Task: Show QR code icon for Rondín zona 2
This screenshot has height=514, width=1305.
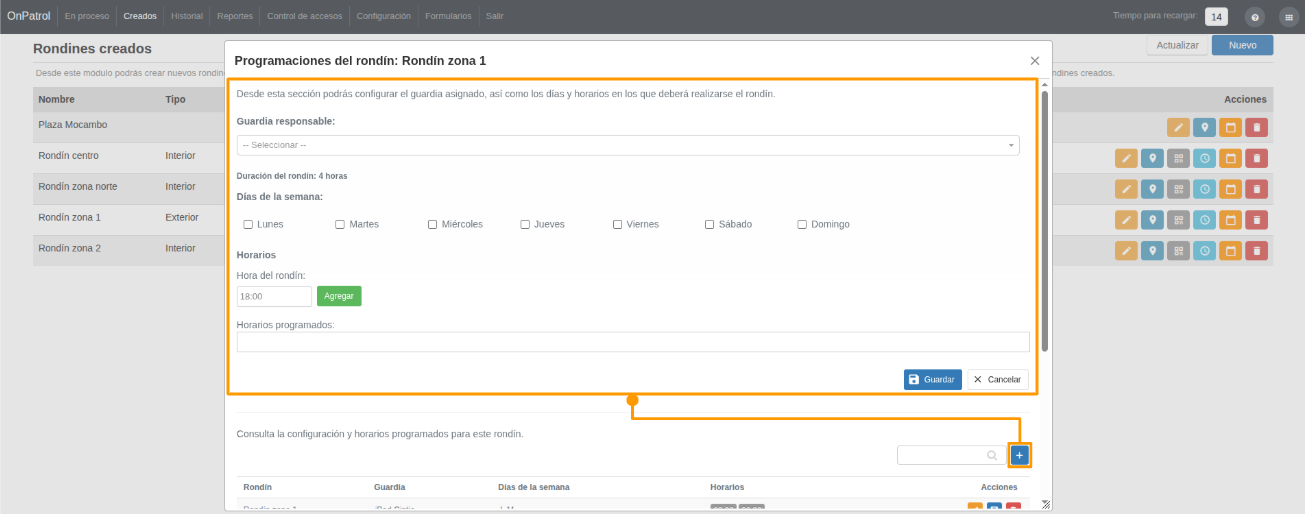Action: [1178, 251]
